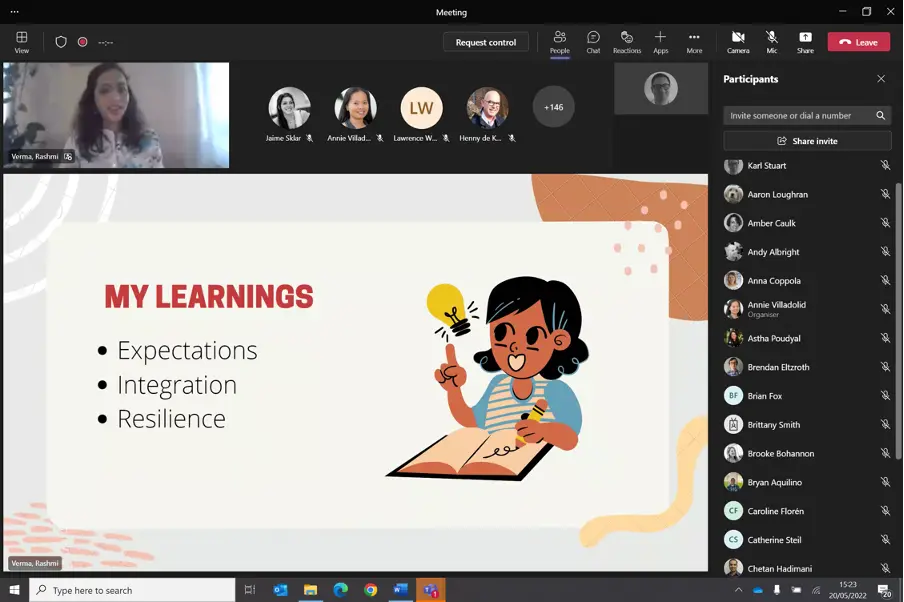Leave the meeting
The width and height of the screenshot is (904, 602).
[x=858, y=42]
